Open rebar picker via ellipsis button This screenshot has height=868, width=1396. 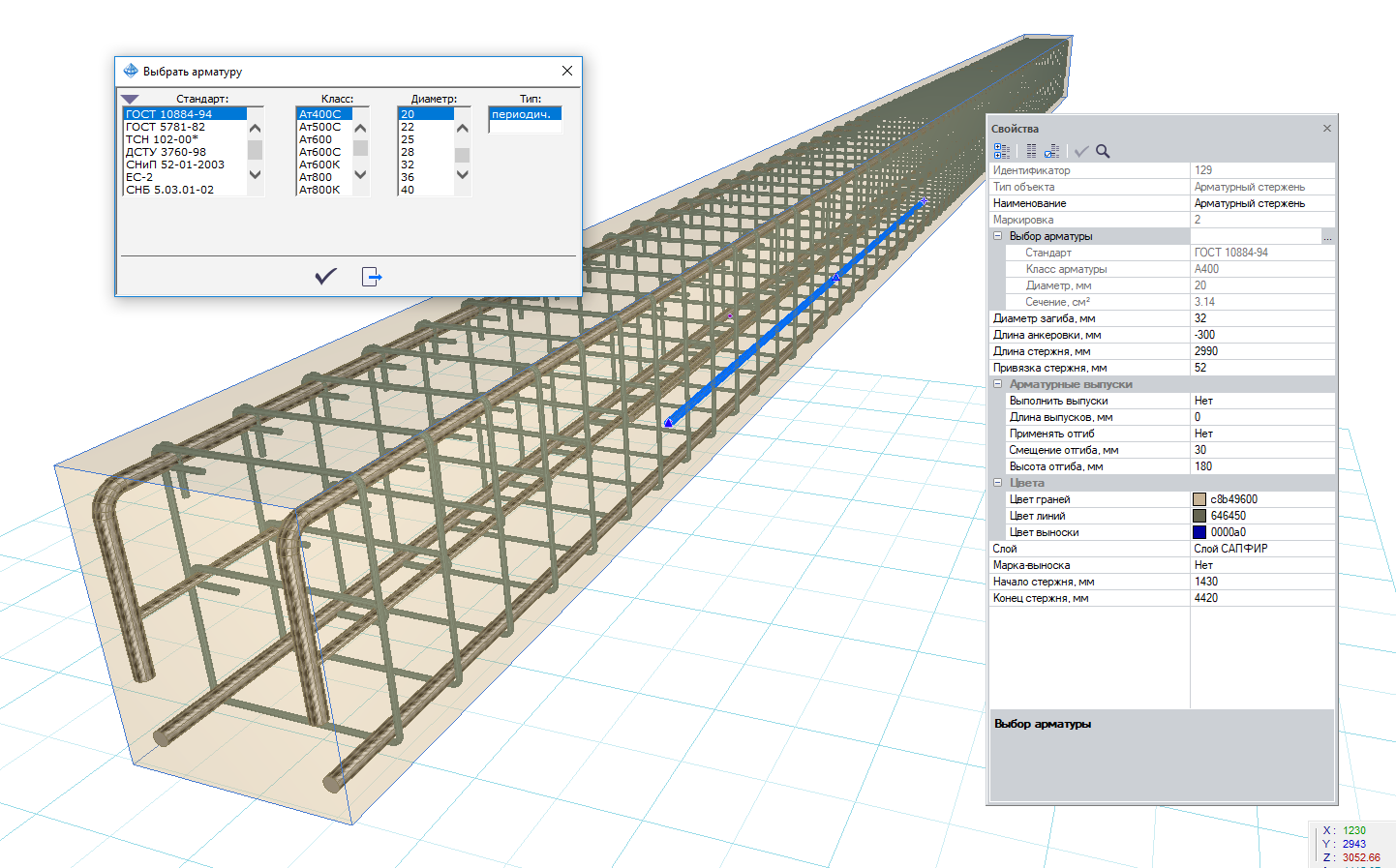tap(1327, 237)
